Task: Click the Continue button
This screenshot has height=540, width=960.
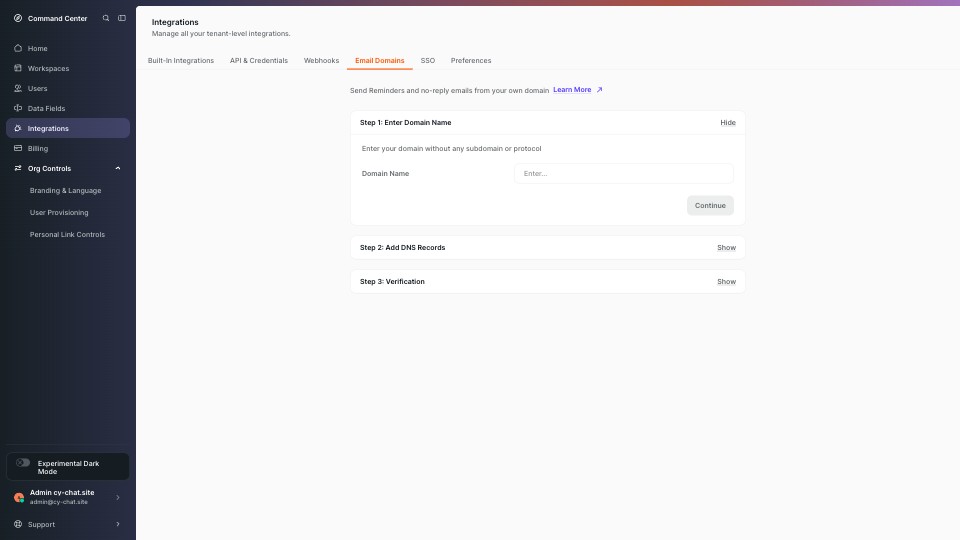Action: click(x=710, y=206)
